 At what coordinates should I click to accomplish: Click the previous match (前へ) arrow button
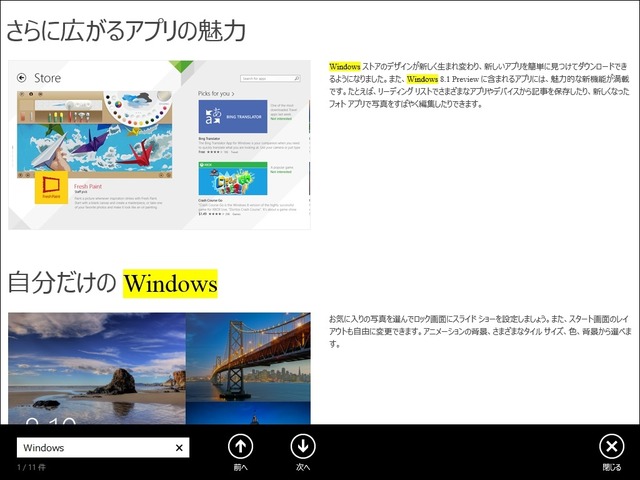(x=240, y=446)
